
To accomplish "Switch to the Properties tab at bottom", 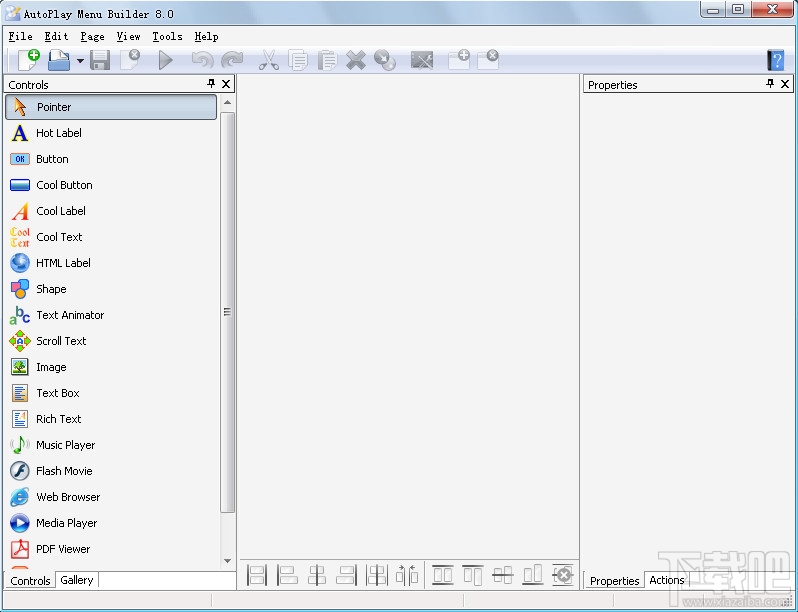I will pos(614,580).
